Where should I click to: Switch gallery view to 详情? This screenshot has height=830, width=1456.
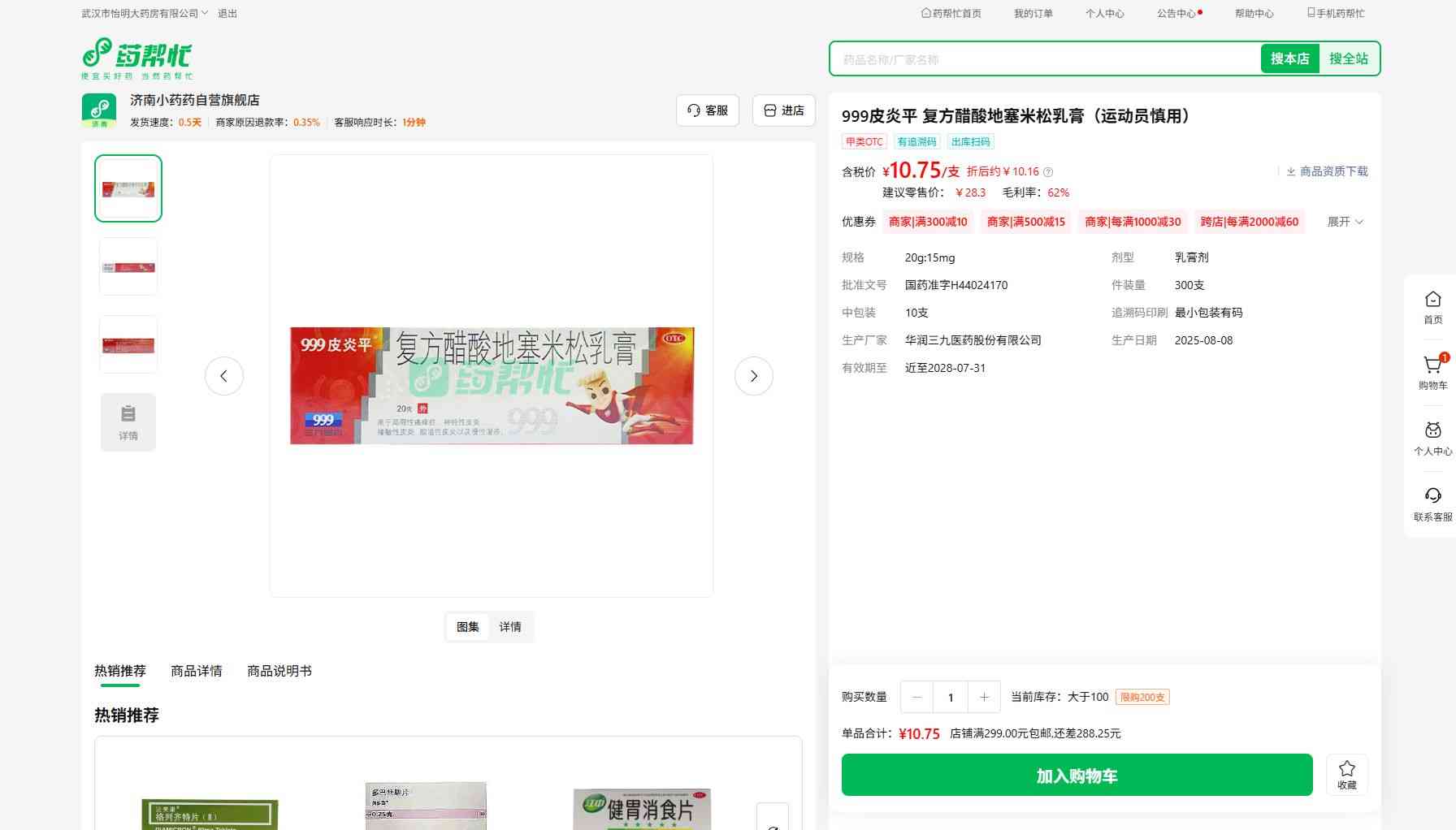pos(510,627)
